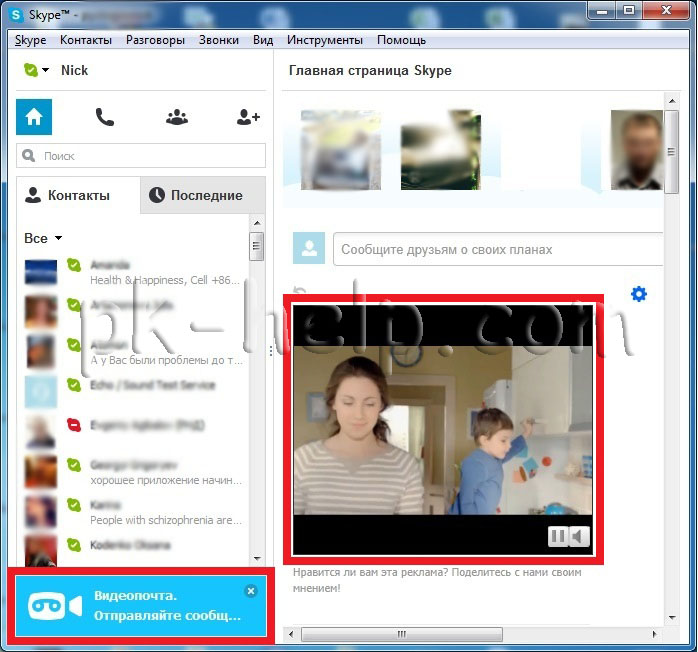This screenshot has height=652, width=698.
Task: Click the Skype logo in the title bar
Action: pyautogui.click(x=16, y=15)
